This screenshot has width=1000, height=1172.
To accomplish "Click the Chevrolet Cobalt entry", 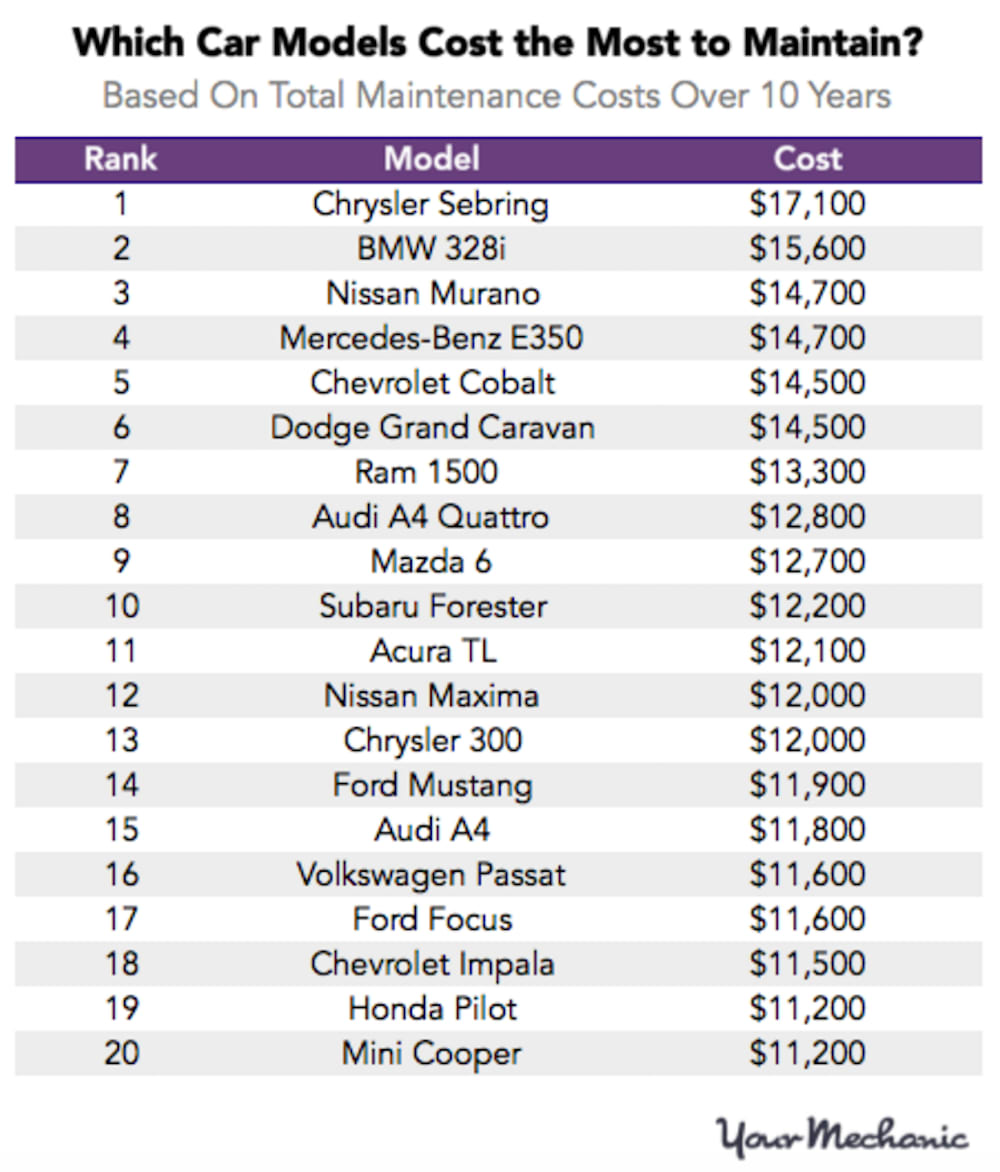I will point(432,383).
